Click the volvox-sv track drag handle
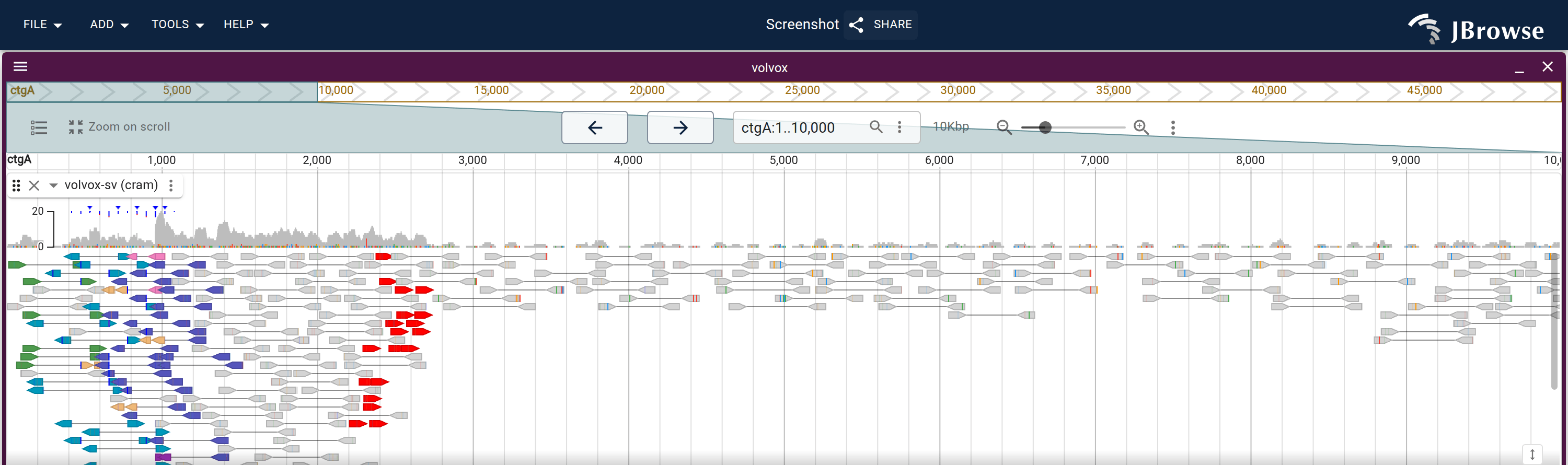The width and height of the screenshot is (1568, 465). 16,185
